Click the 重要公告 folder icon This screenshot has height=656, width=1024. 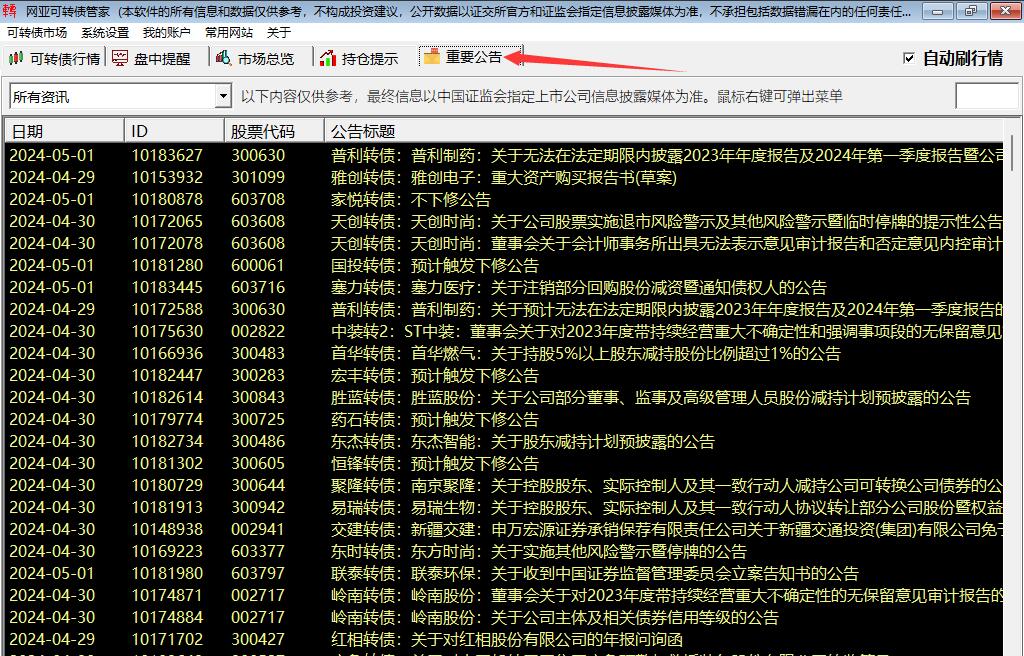coord(432,57)
